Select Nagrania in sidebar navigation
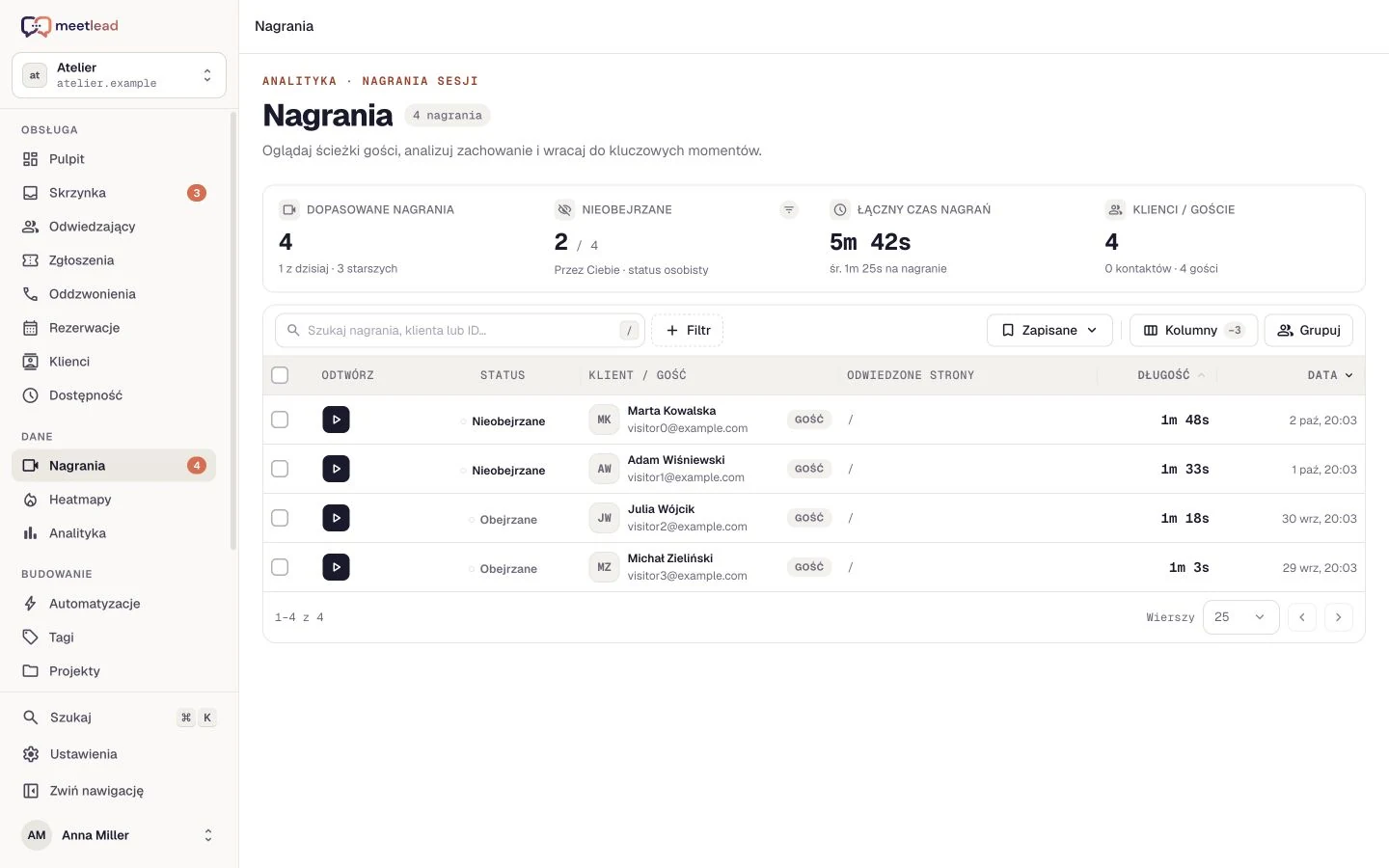 (114, 466)
